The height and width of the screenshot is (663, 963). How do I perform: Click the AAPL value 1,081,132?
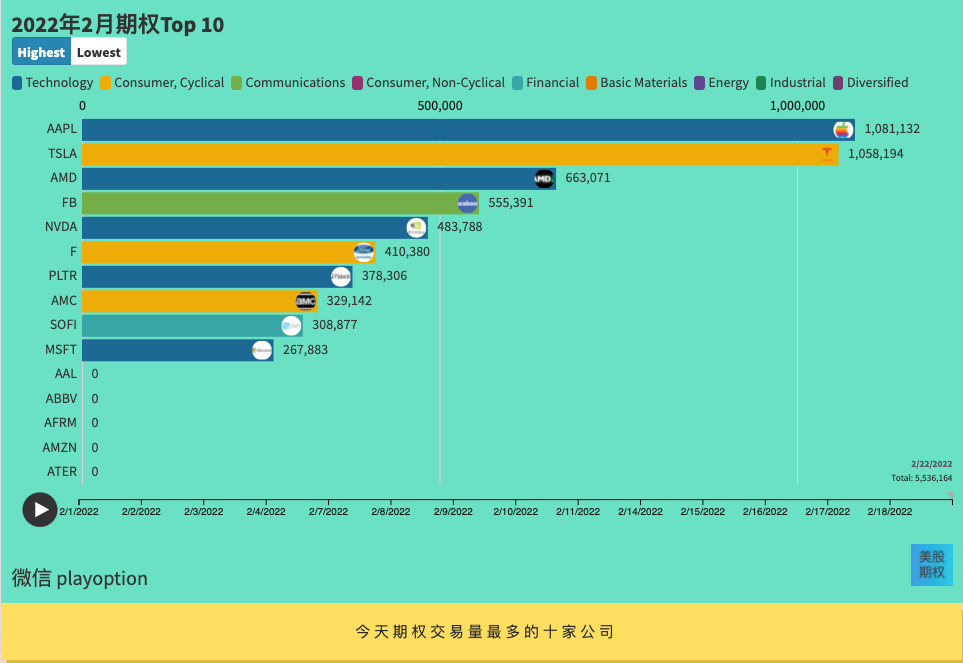(892, 129)
